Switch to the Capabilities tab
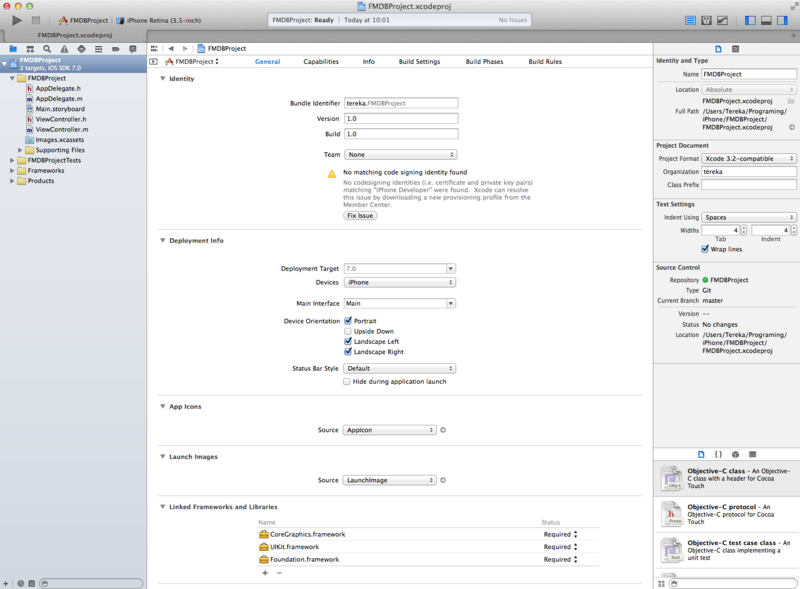 coord(321,62)
